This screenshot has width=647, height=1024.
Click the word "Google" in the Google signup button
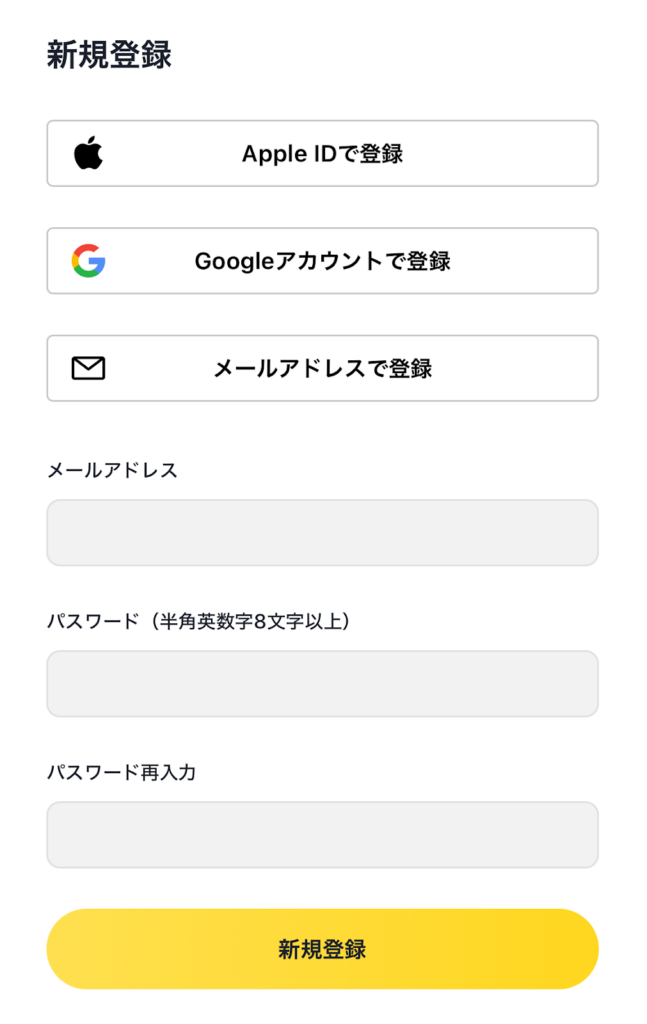point(227,261)
